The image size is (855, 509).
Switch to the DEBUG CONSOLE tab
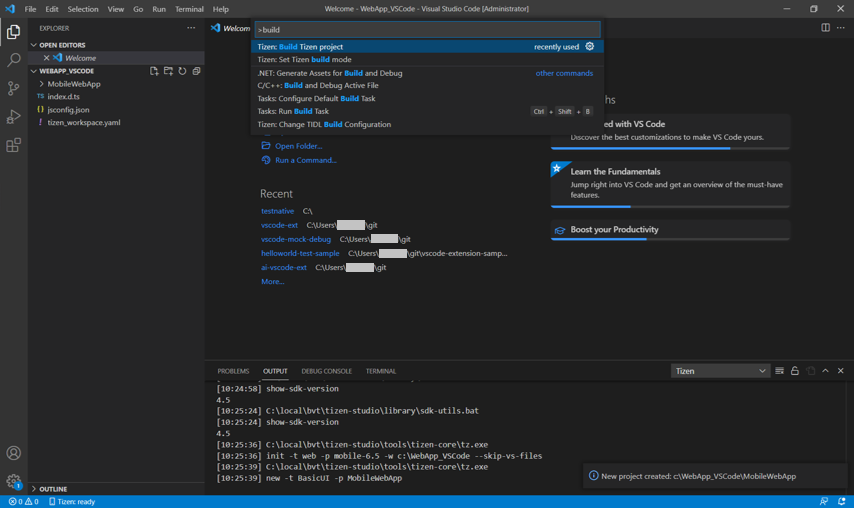point(326,371)
